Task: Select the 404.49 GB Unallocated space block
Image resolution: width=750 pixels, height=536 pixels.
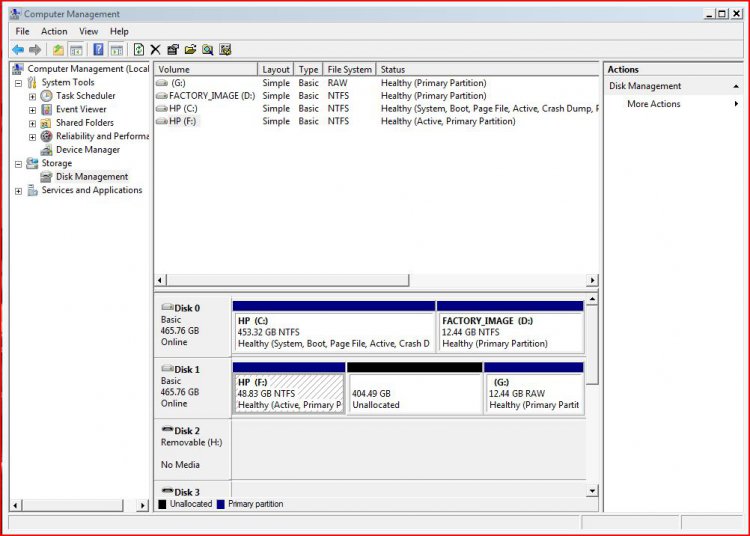Action: click(415, 388)
